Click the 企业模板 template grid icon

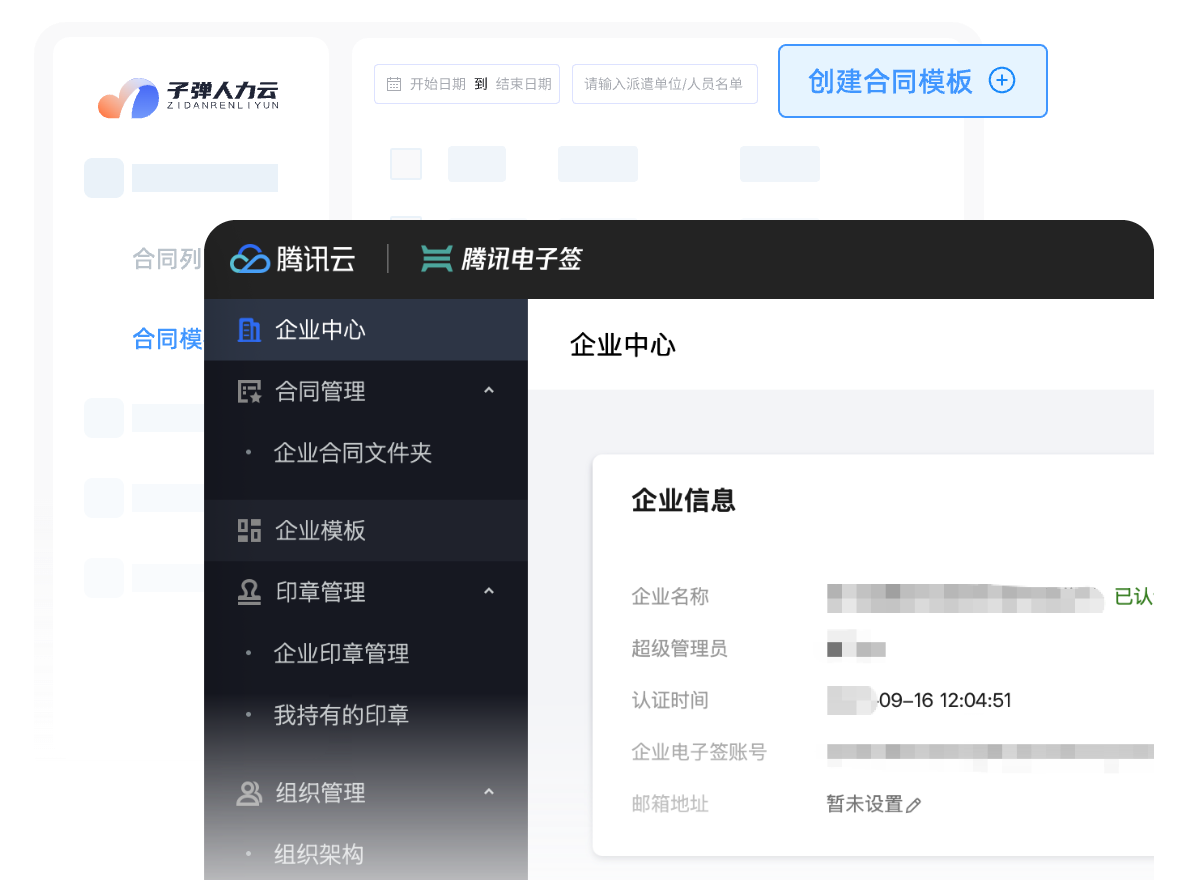(249, 531)
